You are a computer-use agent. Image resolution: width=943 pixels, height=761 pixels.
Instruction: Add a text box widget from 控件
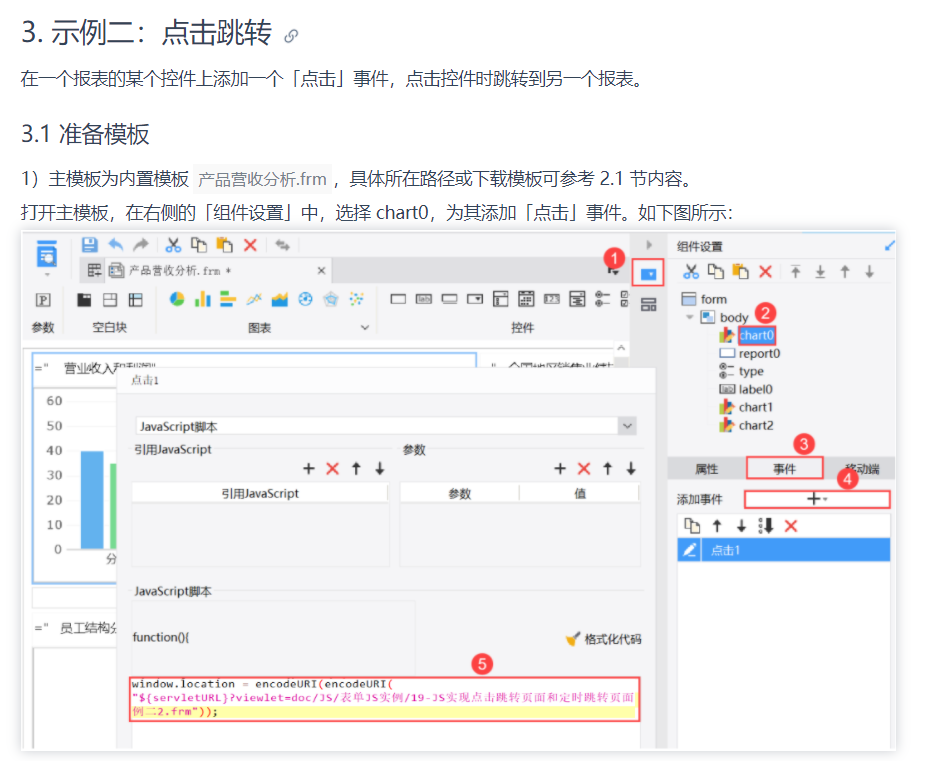[398, 299]
